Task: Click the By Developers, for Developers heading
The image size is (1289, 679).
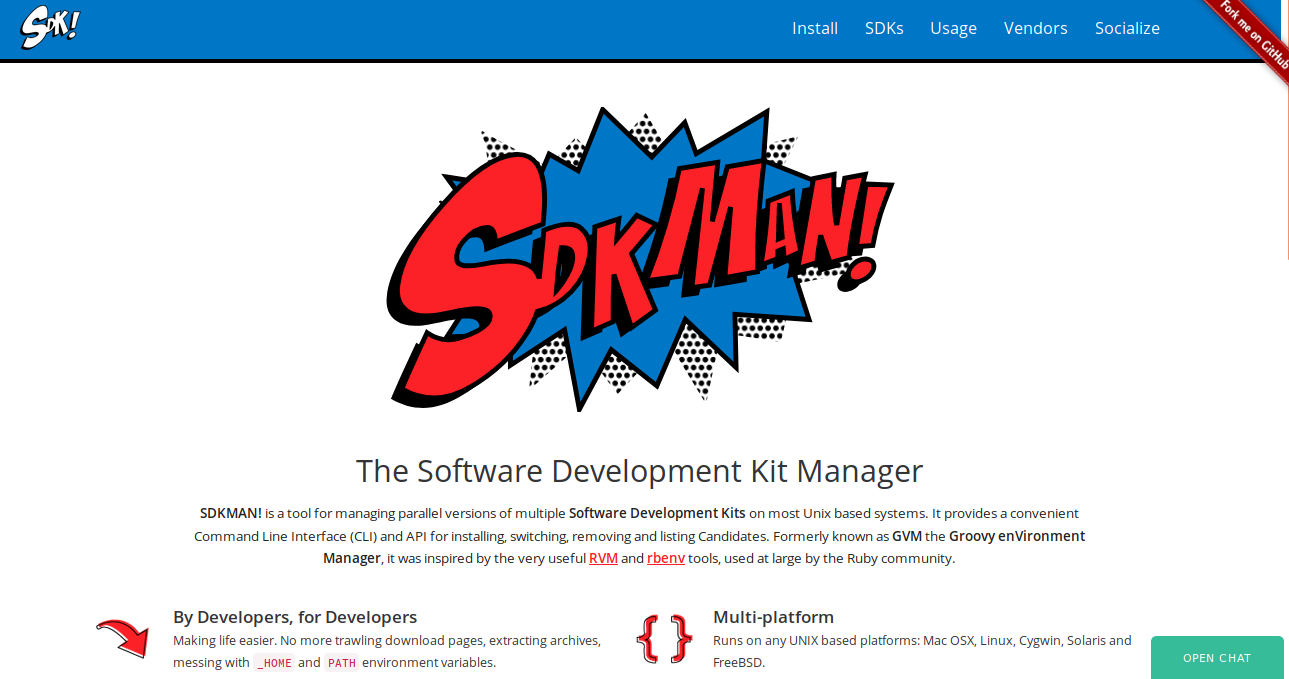Action: (x=295, y=617)
